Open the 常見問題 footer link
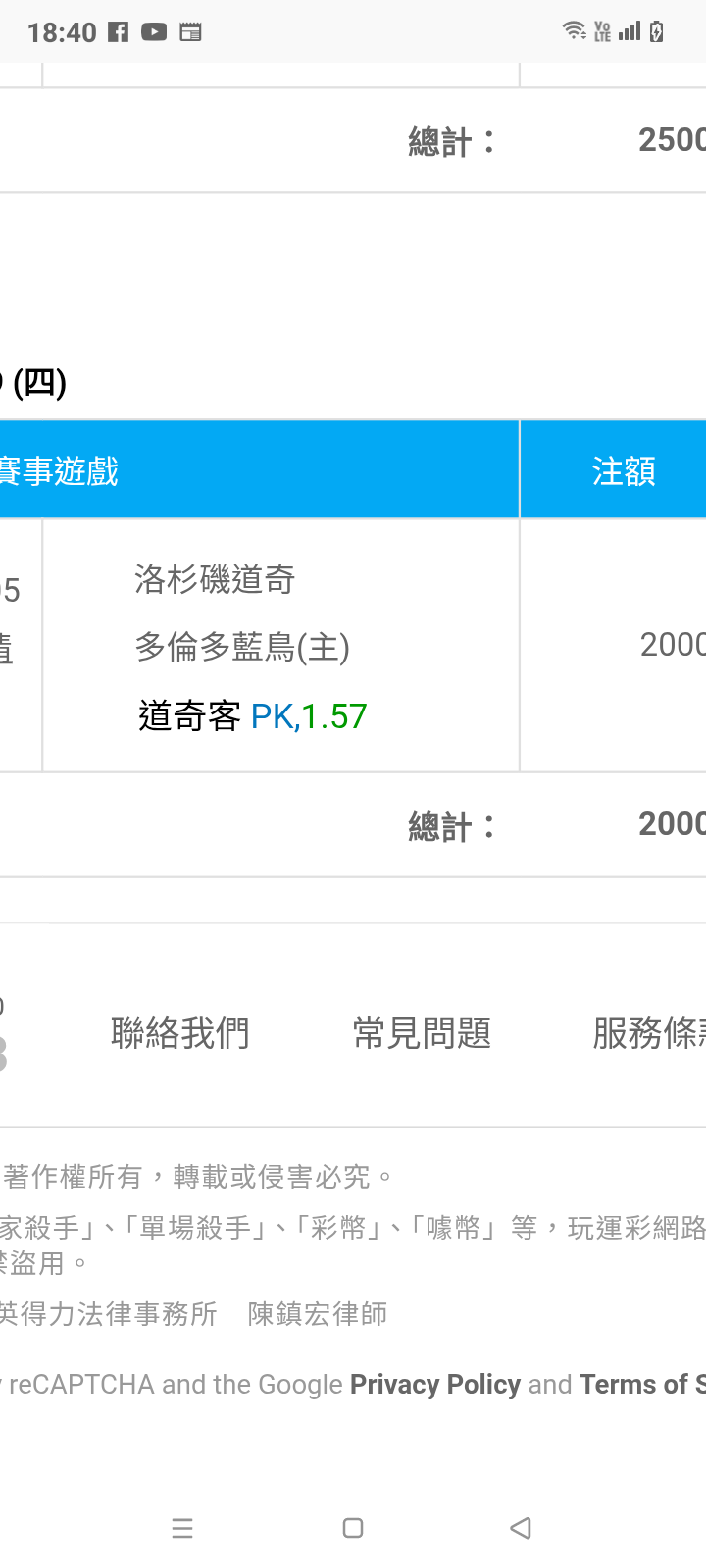This screenshot has height=1568, width=706. [422, 1033]
